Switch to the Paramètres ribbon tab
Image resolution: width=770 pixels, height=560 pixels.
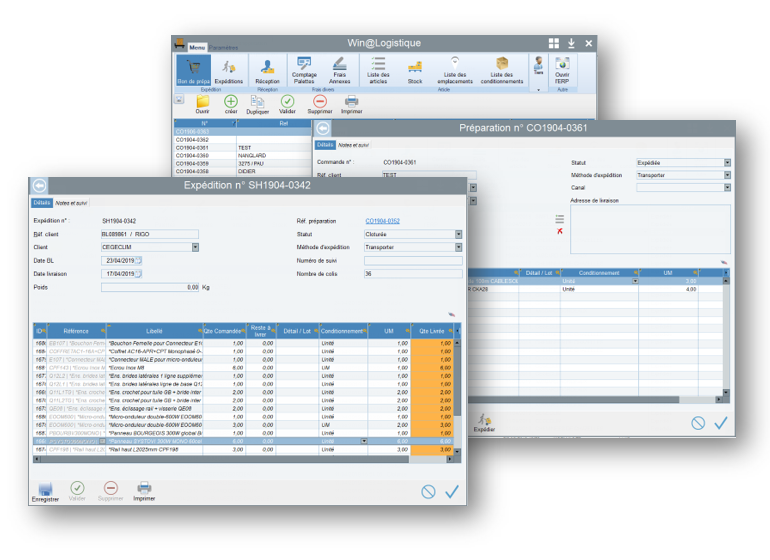223,48
